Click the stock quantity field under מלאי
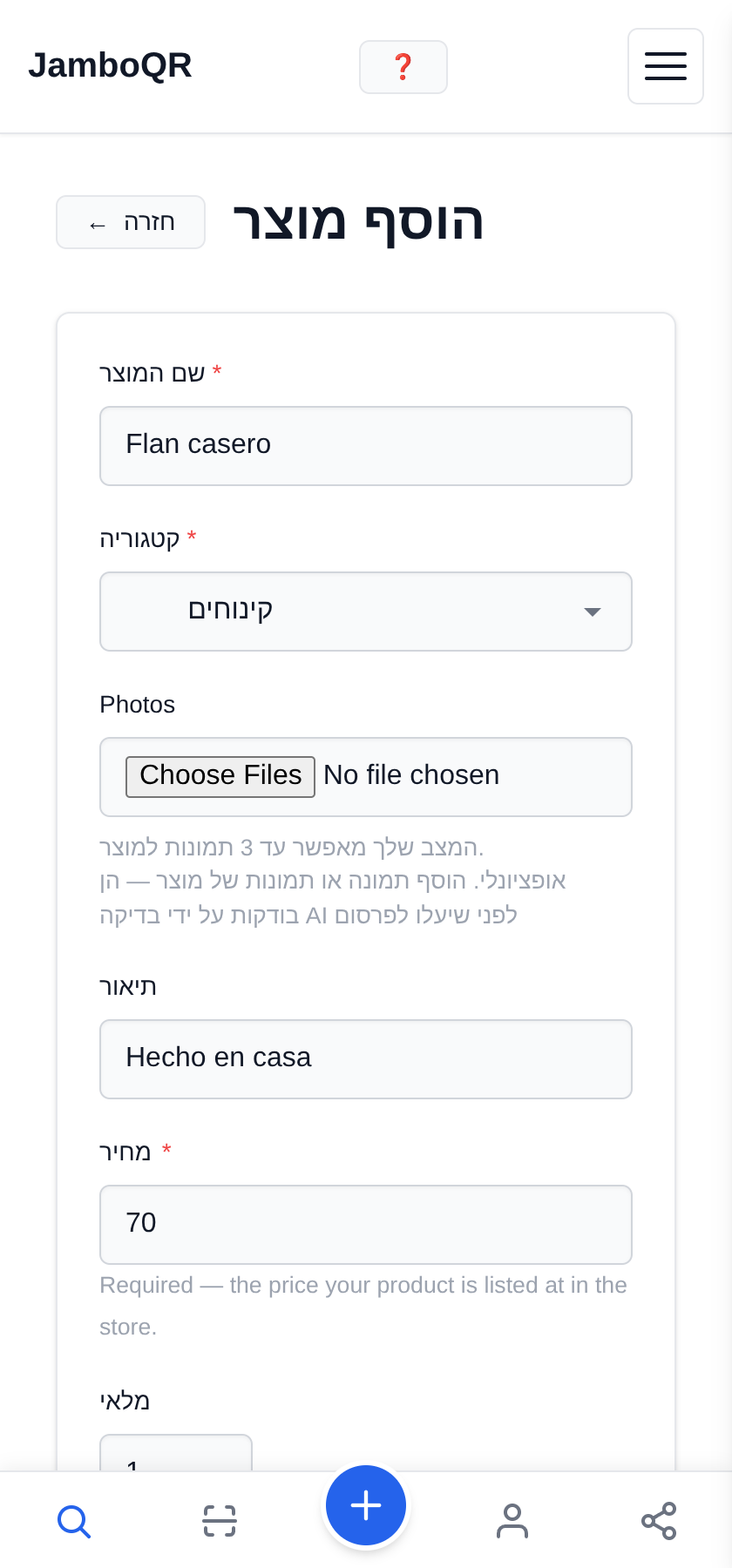 pos(176,1453)
